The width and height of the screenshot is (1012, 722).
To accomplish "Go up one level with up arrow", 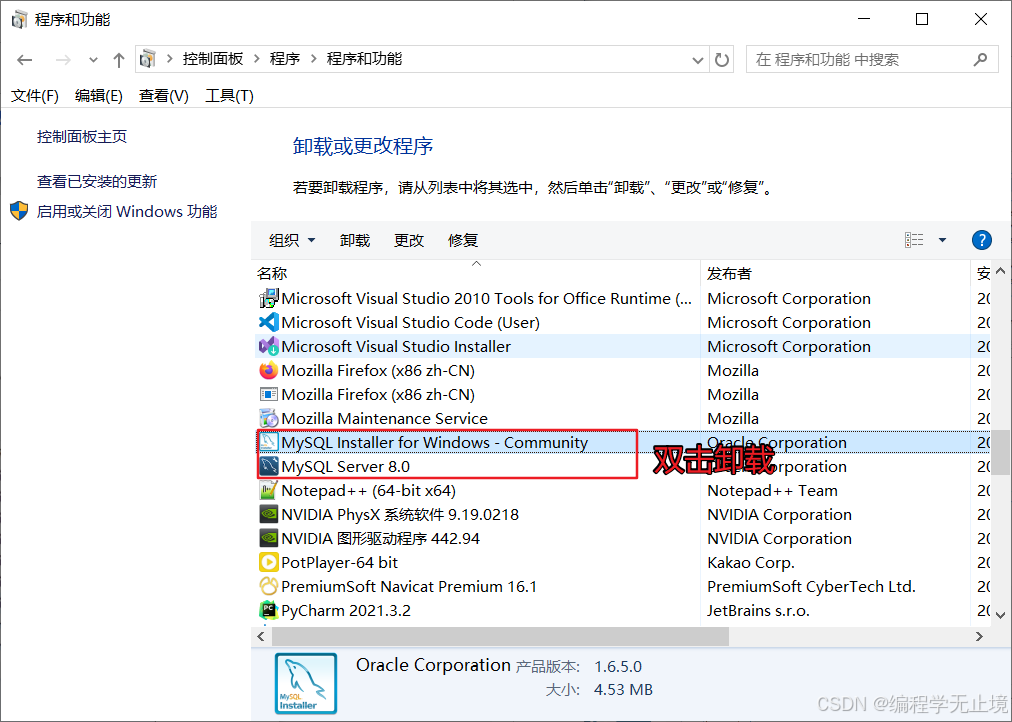I will tap(119, 60).
